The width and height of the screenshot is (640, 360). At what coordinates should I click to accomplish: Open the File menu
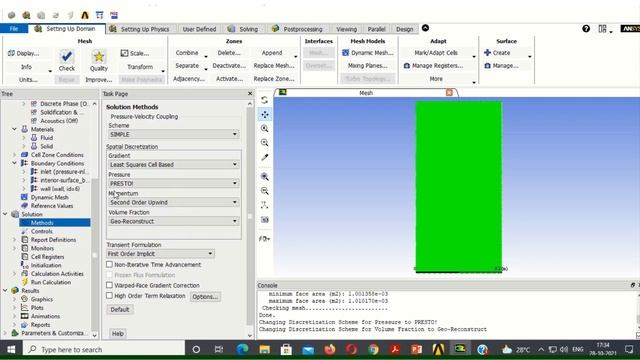pos(14,29)
